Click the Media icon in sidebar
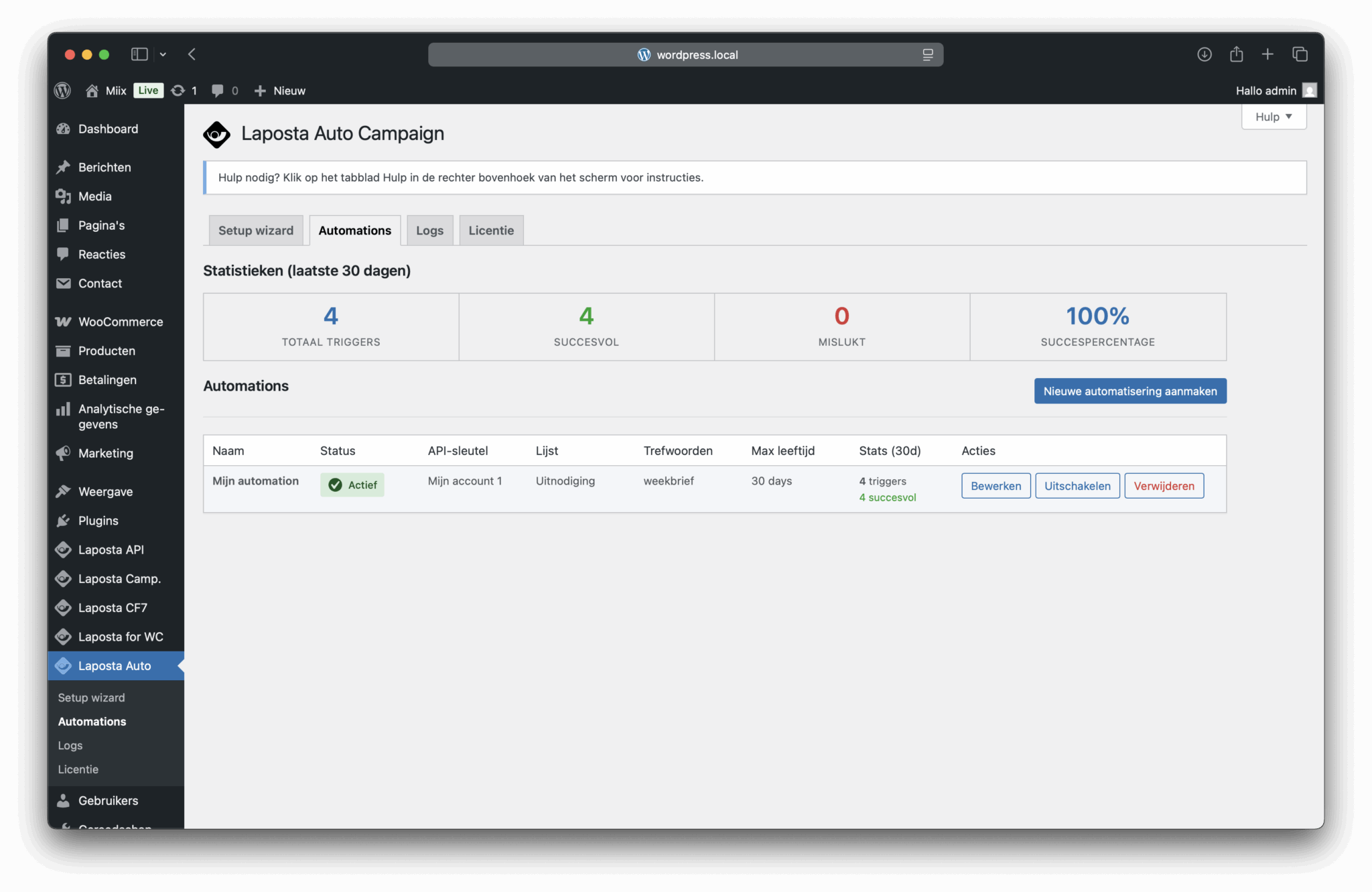Screen dimensions: 1372x892 click(x=63, y=196)
